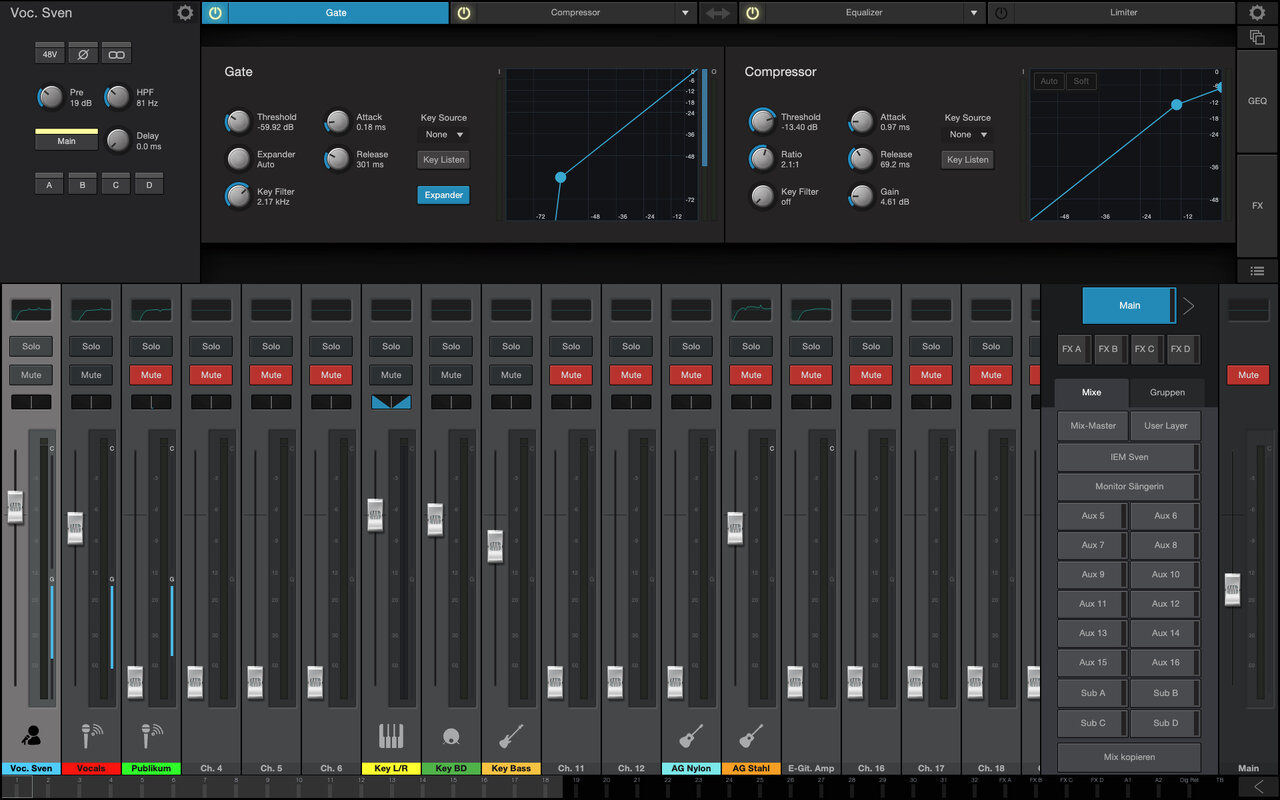Toggle the phase invert (Ø) button
1280x800 pixels.
click(83, 54)
